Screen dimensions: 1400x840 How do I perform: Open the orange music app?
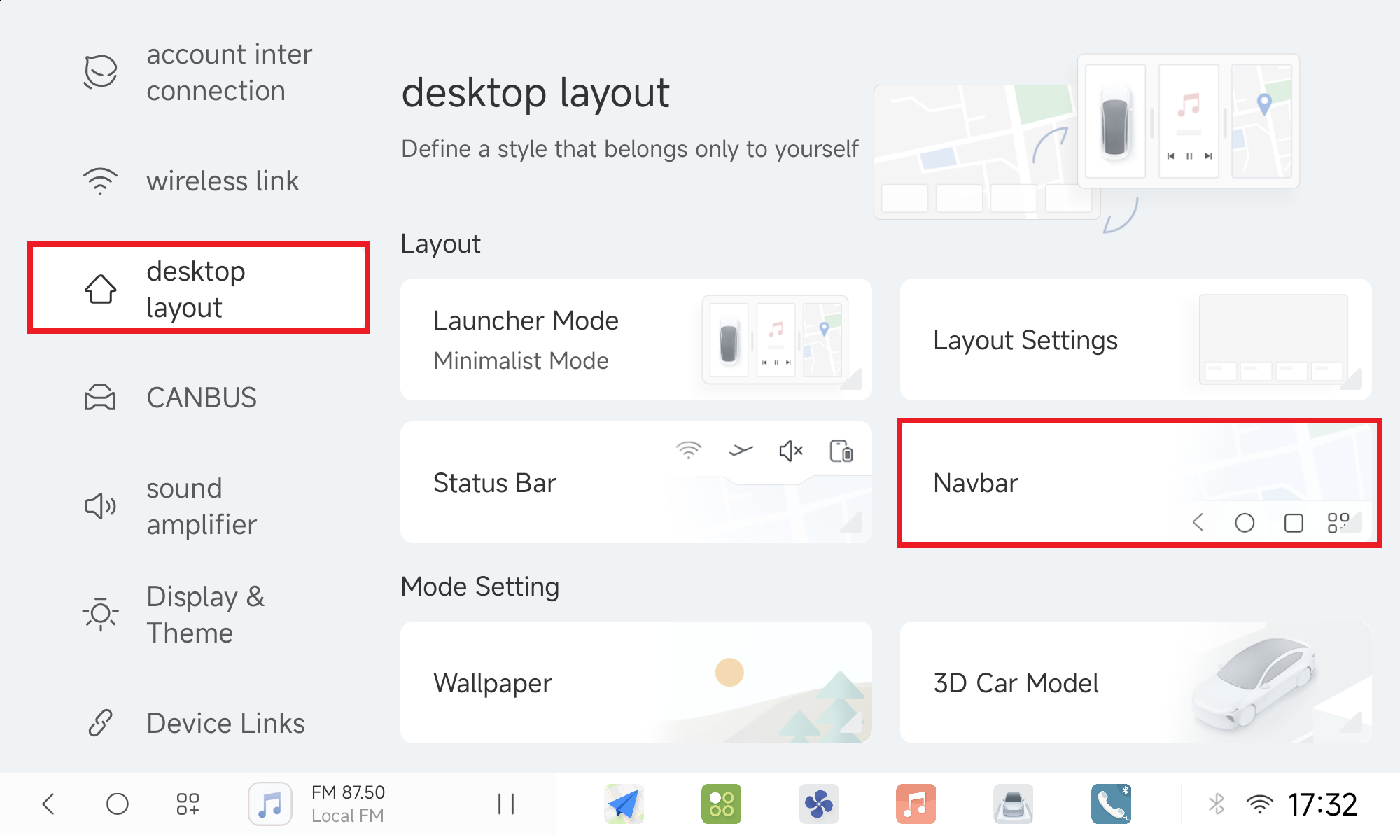pos(916,804)
